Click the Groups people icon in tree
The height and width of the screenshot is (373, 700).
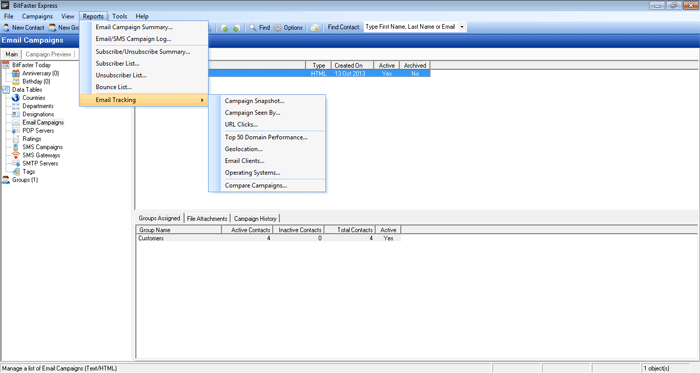point(6,180)
